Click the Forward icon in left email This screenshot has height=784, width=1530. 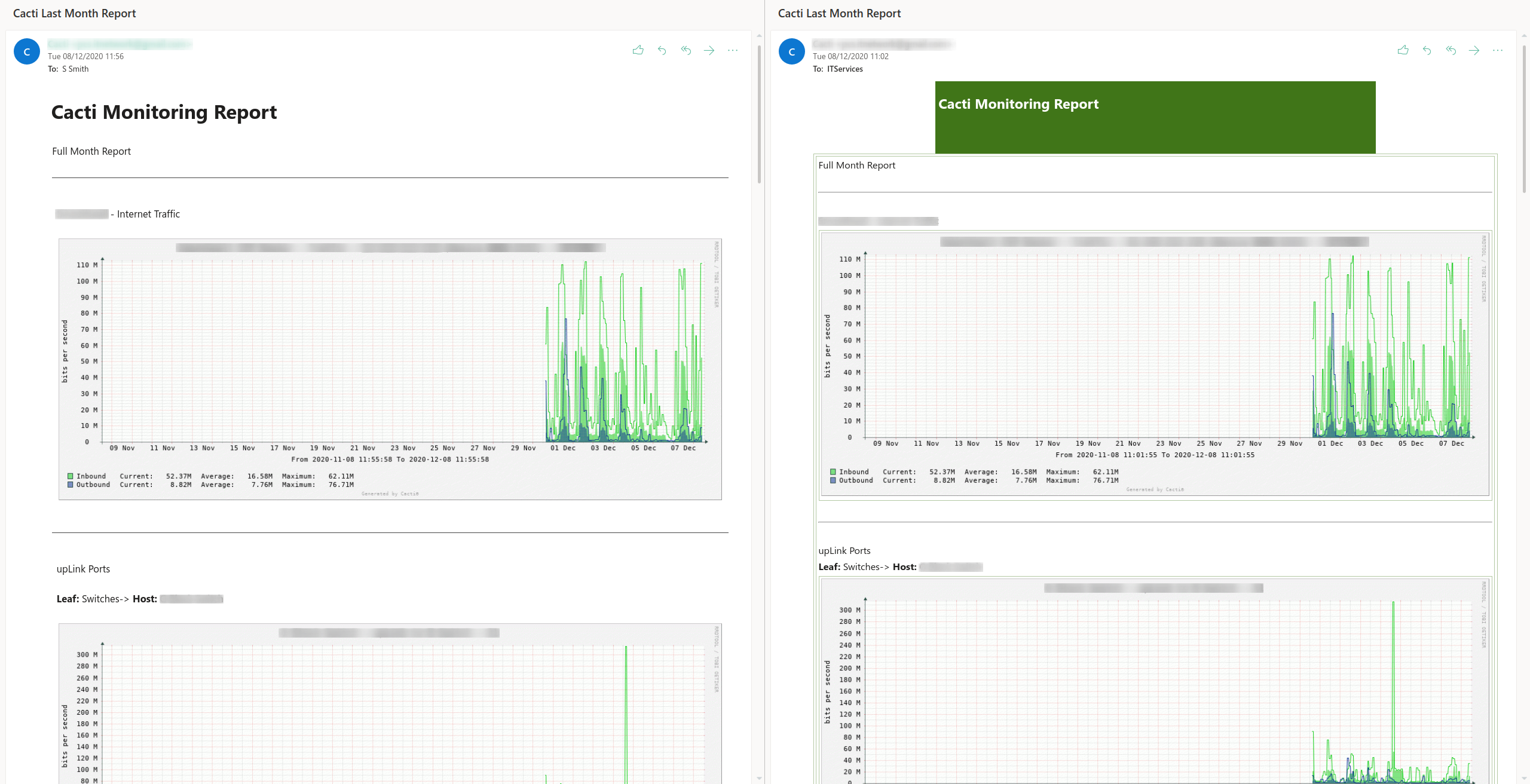tap(709, 50)
